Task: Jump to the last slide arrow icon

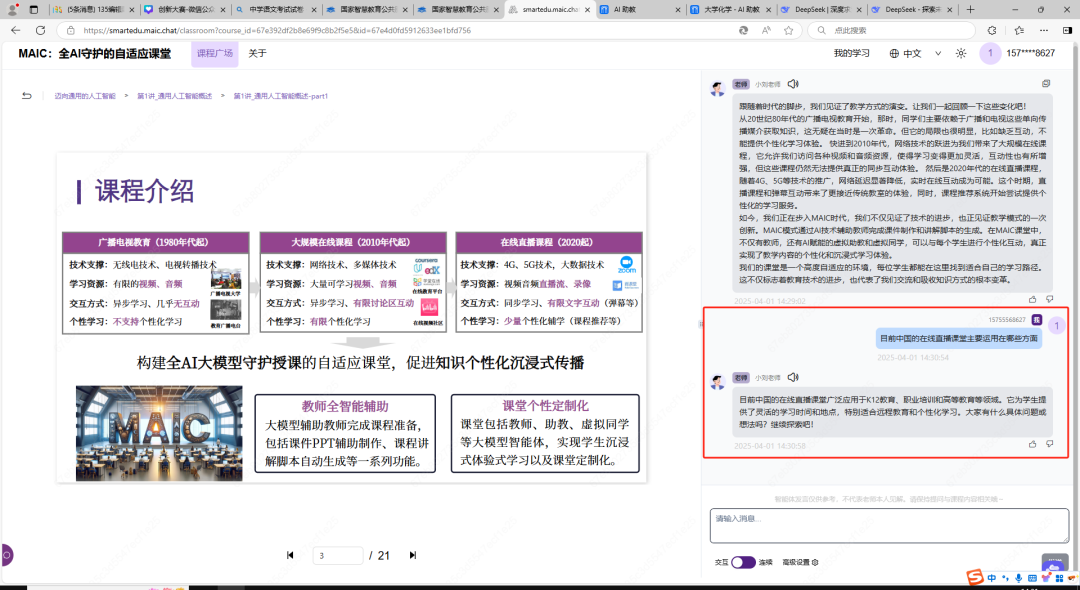Action: coord(412,555)
